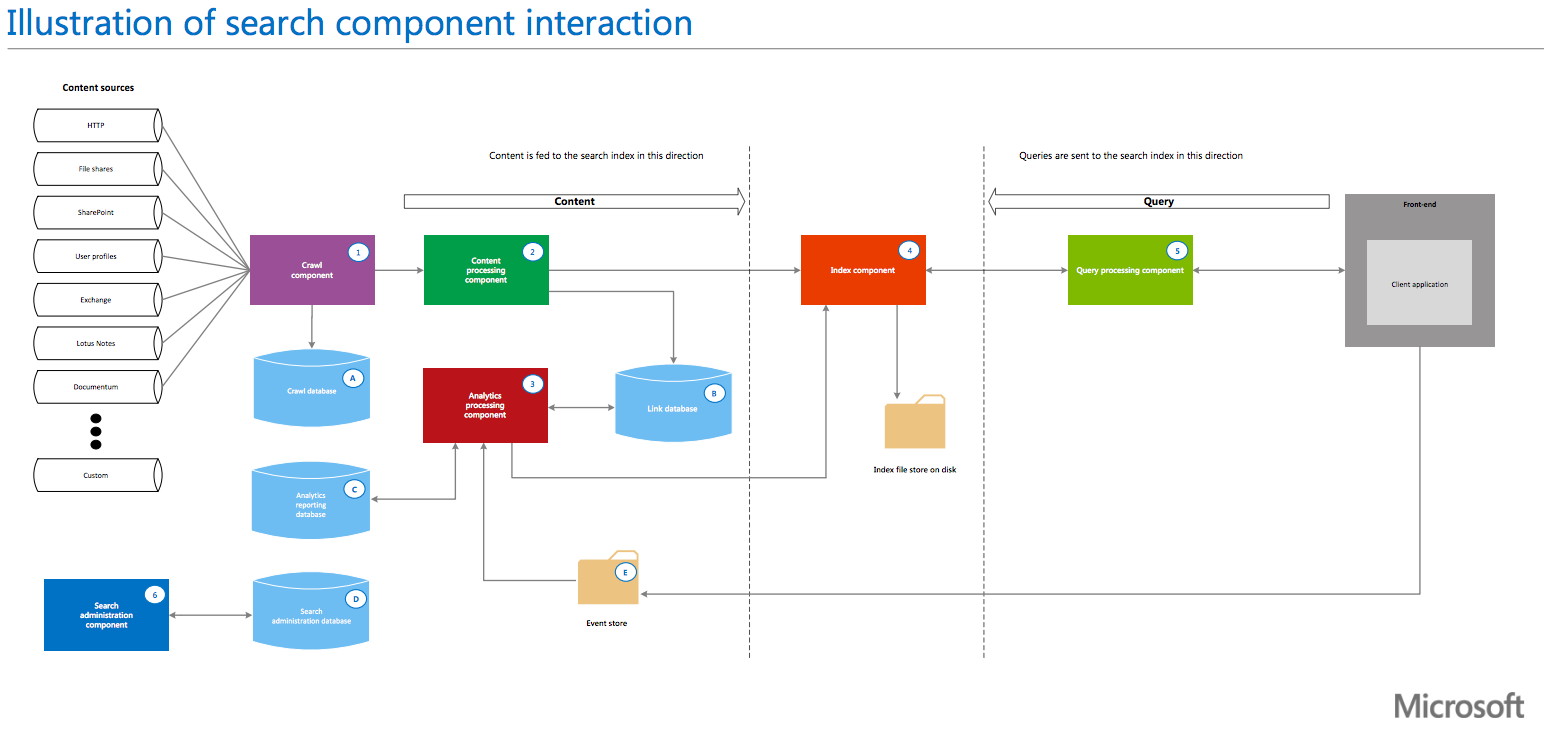Screen dimensions: 1544x734
Task: Click the Event store folder icon
Action: point(608,578)
